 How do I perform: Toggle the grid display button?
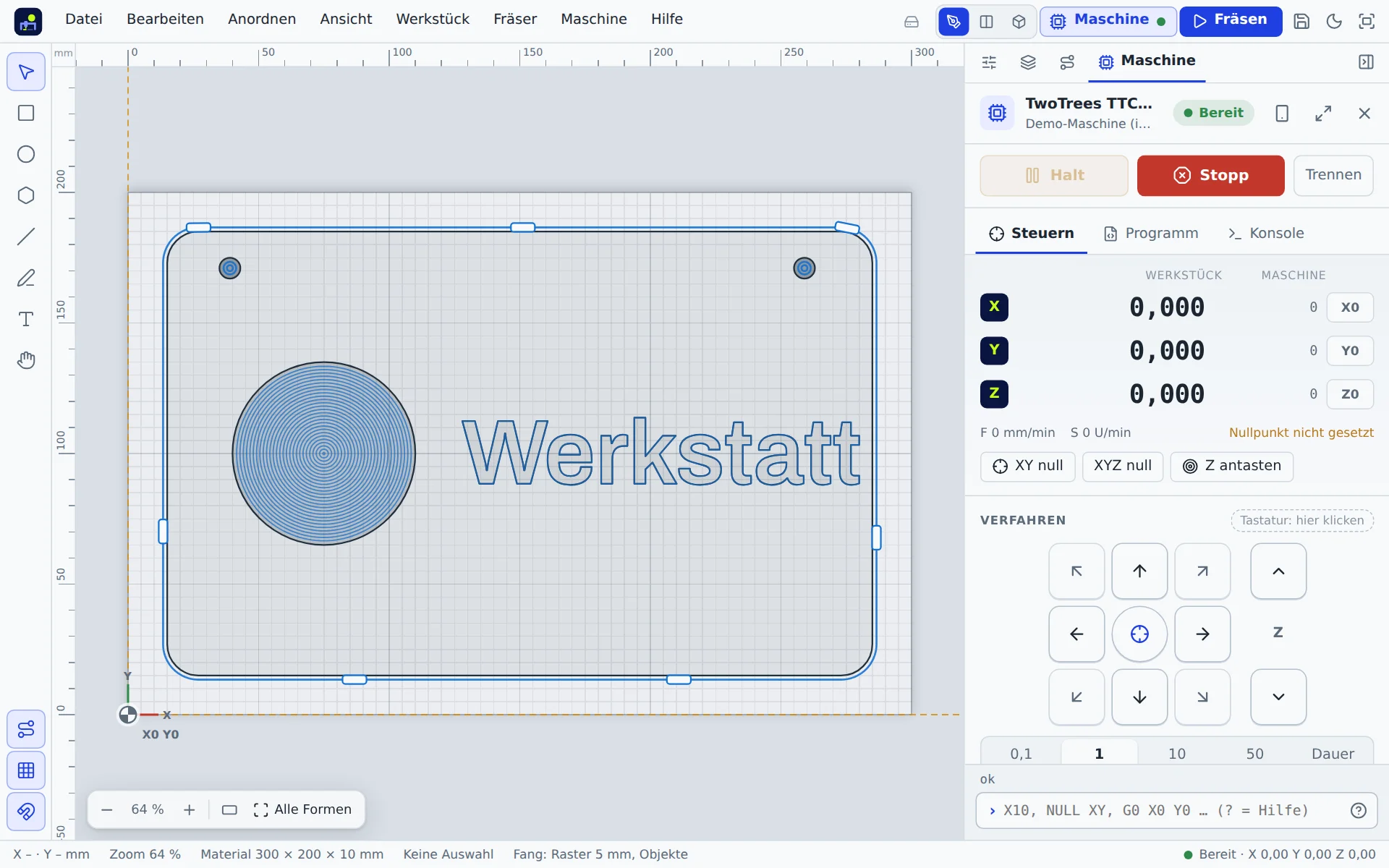click(x=26, y=770)
